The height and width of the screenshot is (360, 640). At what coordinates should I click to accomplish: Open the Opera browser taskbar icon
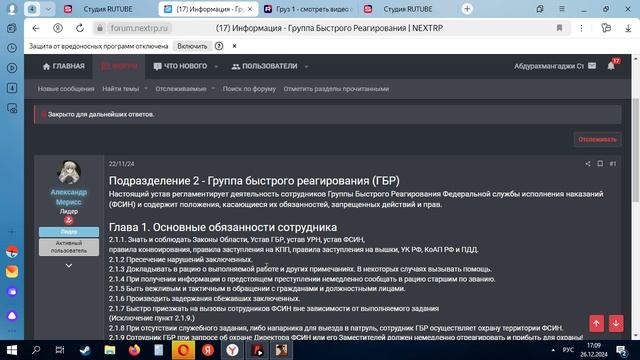coord(183,350)
